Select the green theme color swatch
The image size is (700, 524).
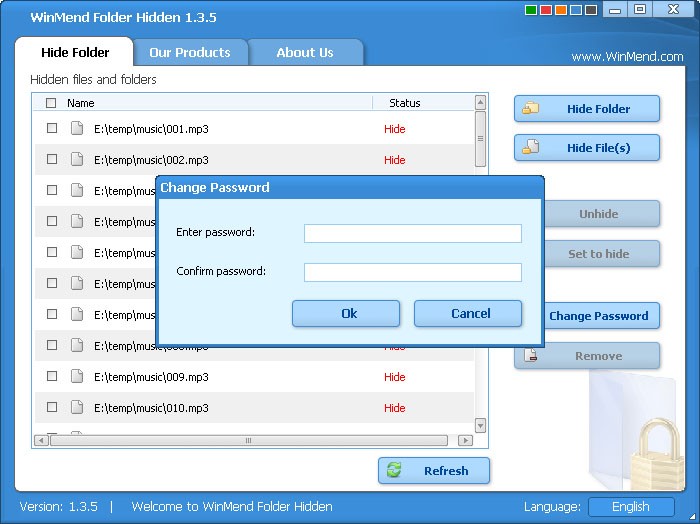pos(531,10)
